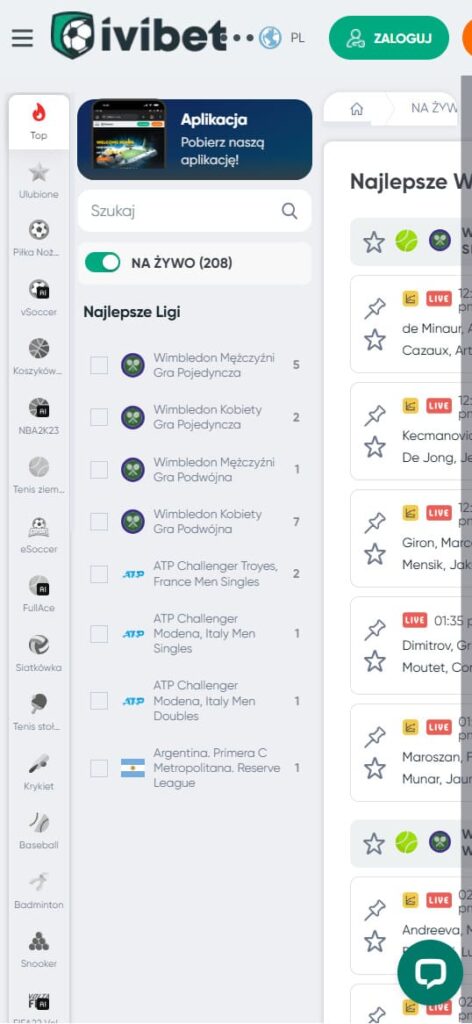Favorite the Dimitrov vs Moutet match

tap(375, 661)
